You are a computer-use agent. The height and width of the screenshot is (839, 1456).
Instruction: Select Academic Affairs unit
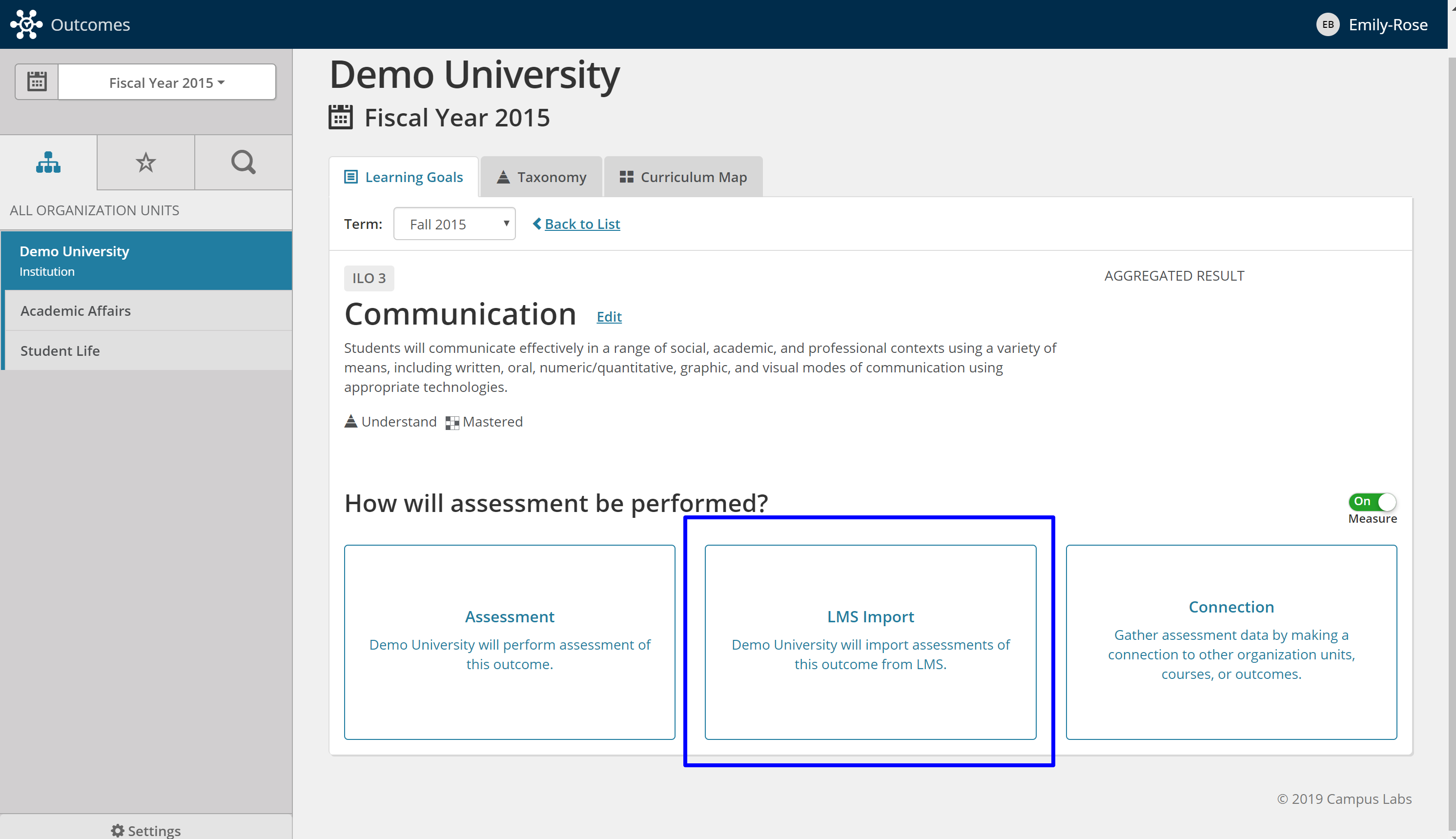tap(148, 310)
